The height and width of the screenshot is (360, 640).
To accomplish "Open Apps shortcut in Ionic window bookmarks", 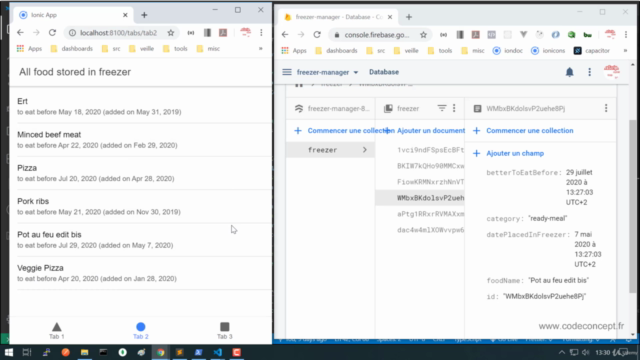I will (x=29, y=49).
